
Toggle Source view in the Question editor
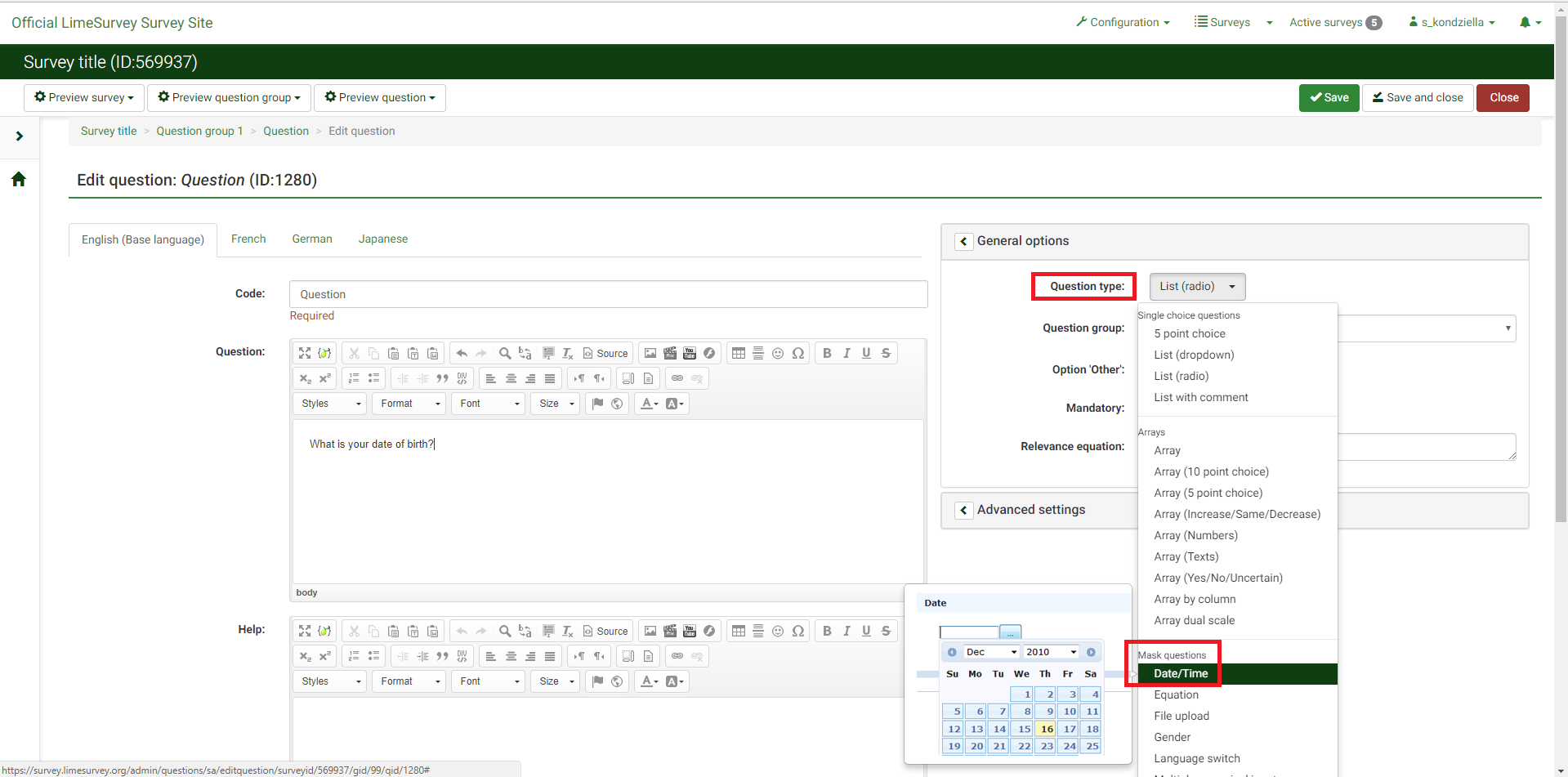coord(605,353)
